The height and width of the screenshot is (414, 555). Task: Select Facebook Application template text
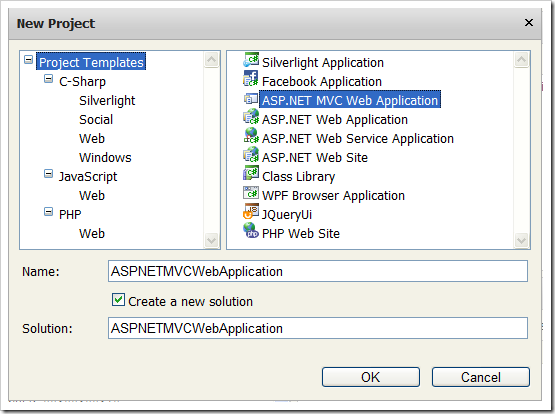pyautogui.click(x=322, y=82)
